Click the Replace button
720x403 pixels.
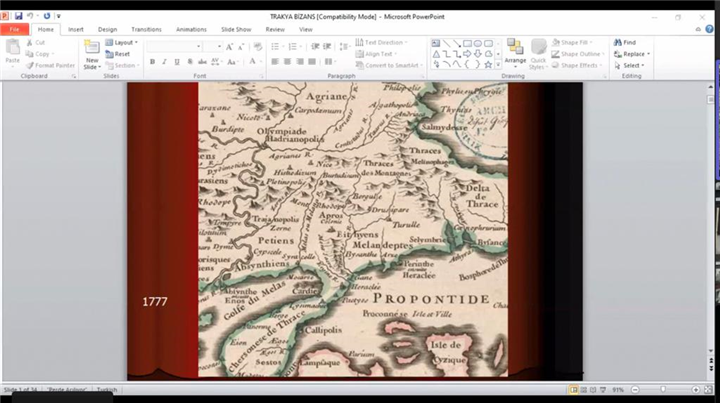[x=632, y=54]
